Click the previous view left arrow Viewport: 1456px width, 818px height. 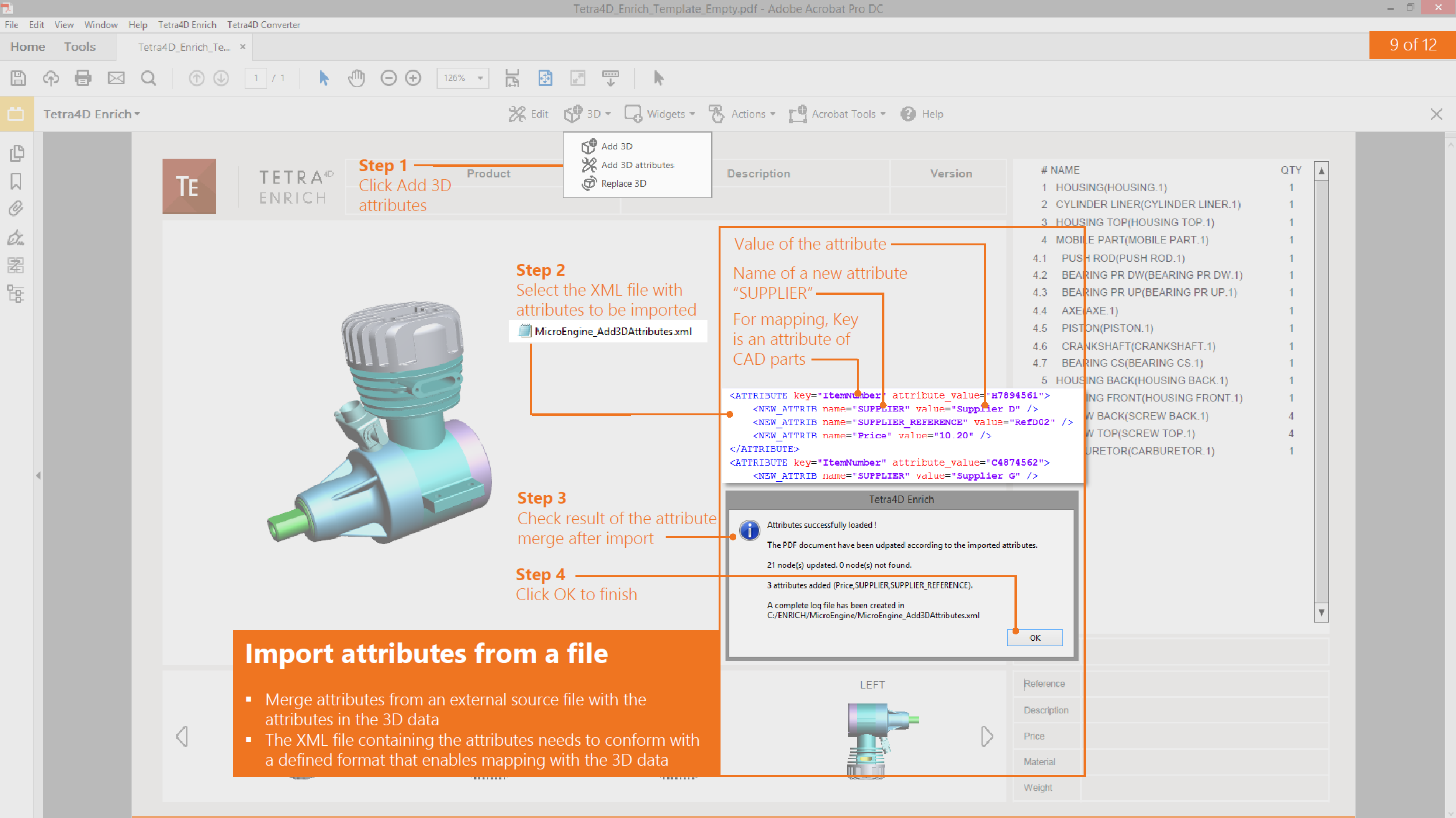(x=182, y=736)
